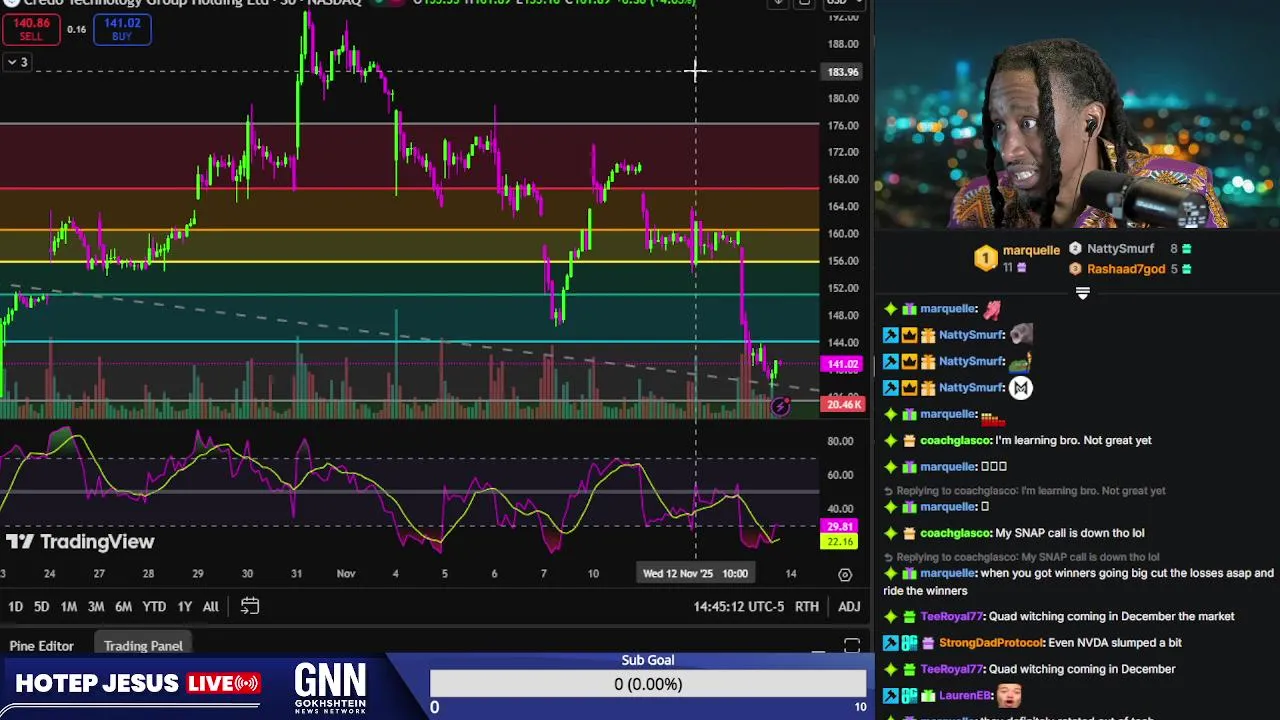Select the 1D time range
The width and height of the screenshot is (1280, 720).
click(x=16, y=607)
